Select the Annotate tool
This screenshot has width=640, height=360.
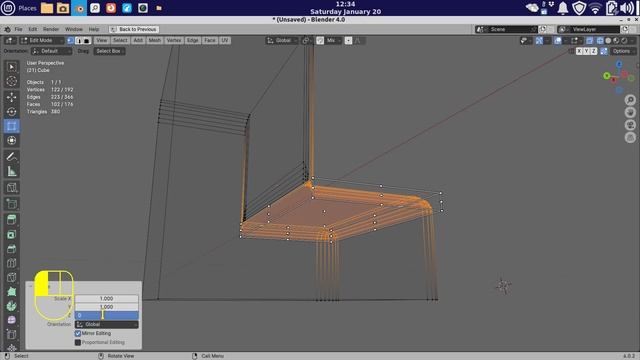pyautogui.click(x=11, y=156)
